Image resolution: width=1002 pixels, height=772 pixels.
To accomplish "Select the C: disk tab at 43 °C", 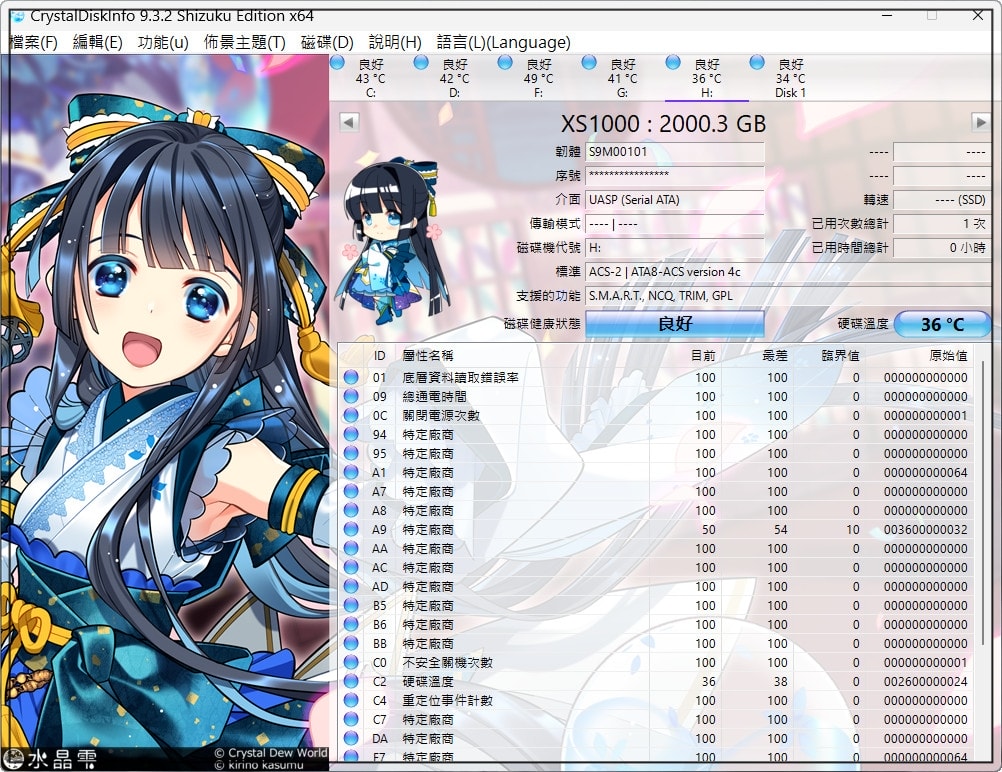I will click(x=371, y=78).
